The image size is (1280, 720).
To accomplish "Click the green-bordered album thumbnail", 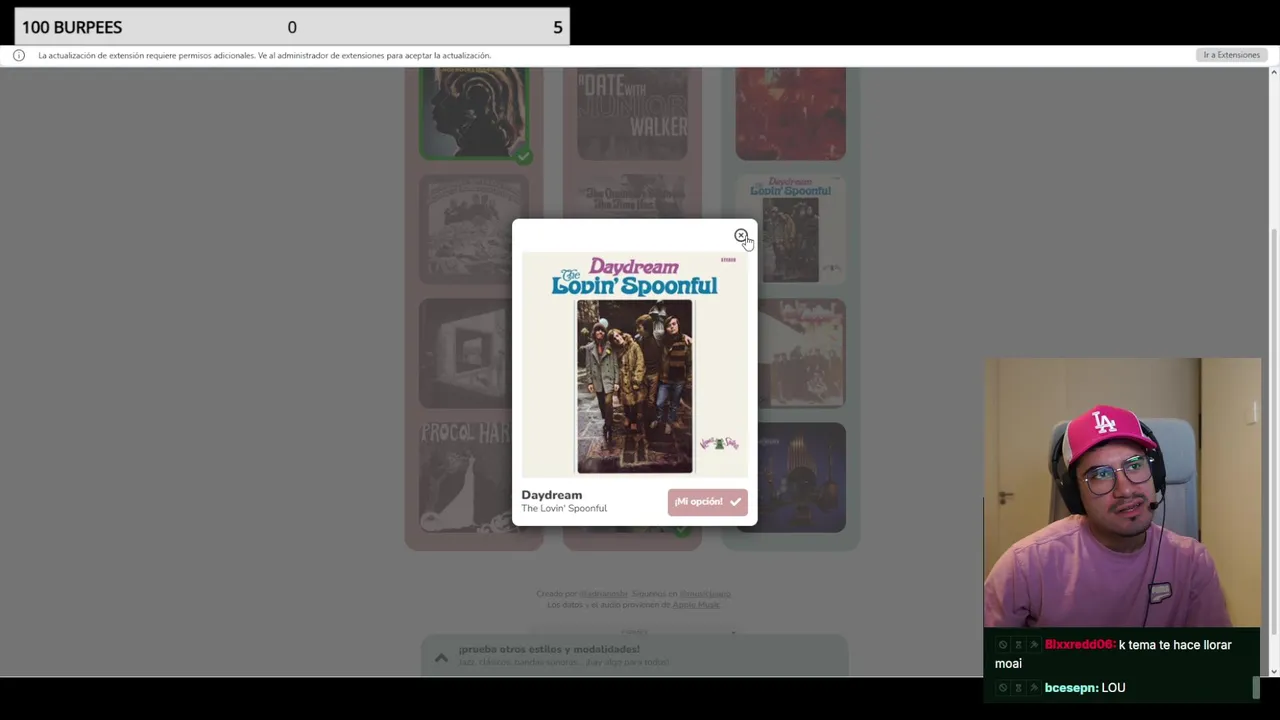I will 475,112.
